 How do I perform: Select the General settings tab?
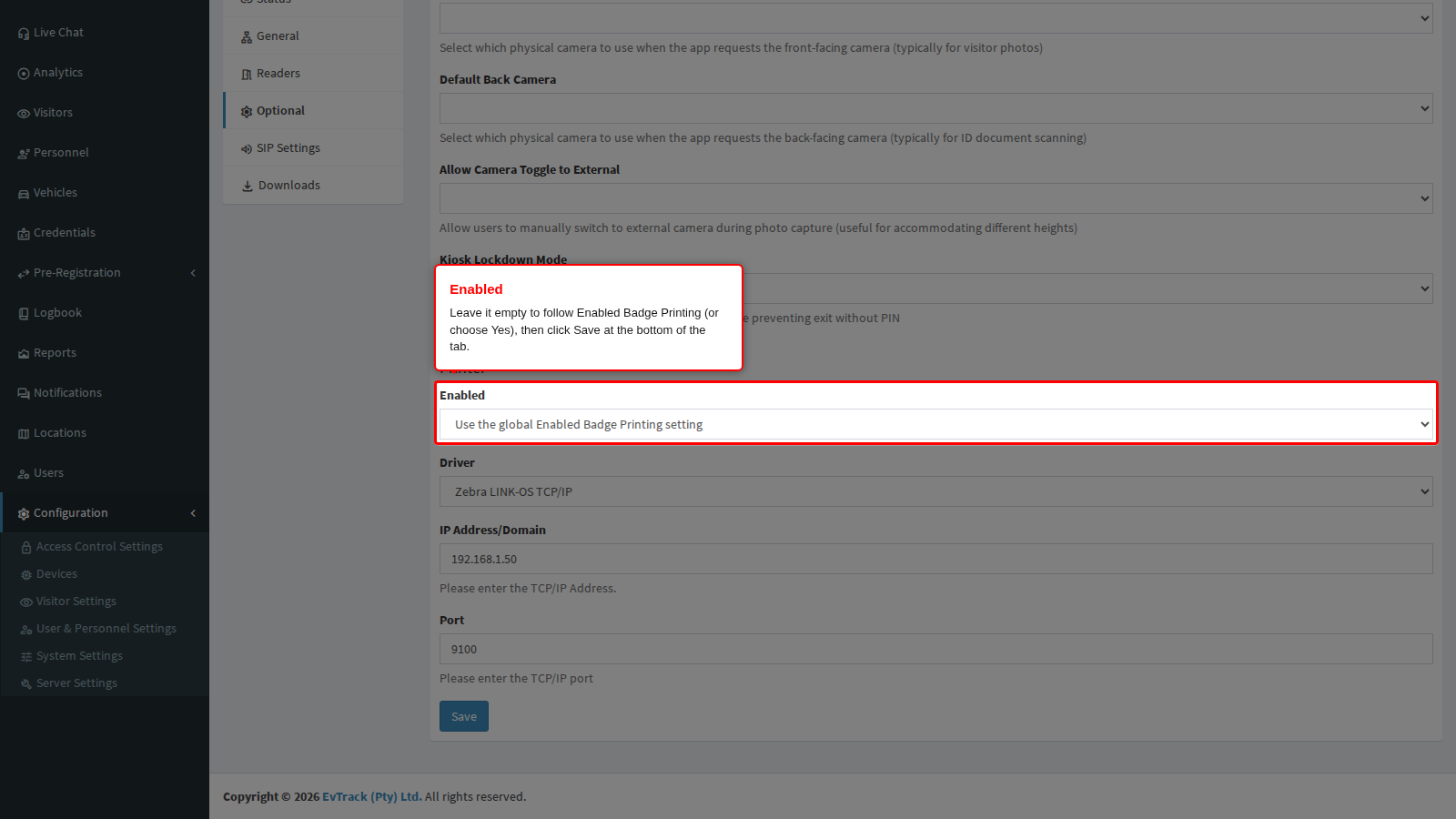313,36
